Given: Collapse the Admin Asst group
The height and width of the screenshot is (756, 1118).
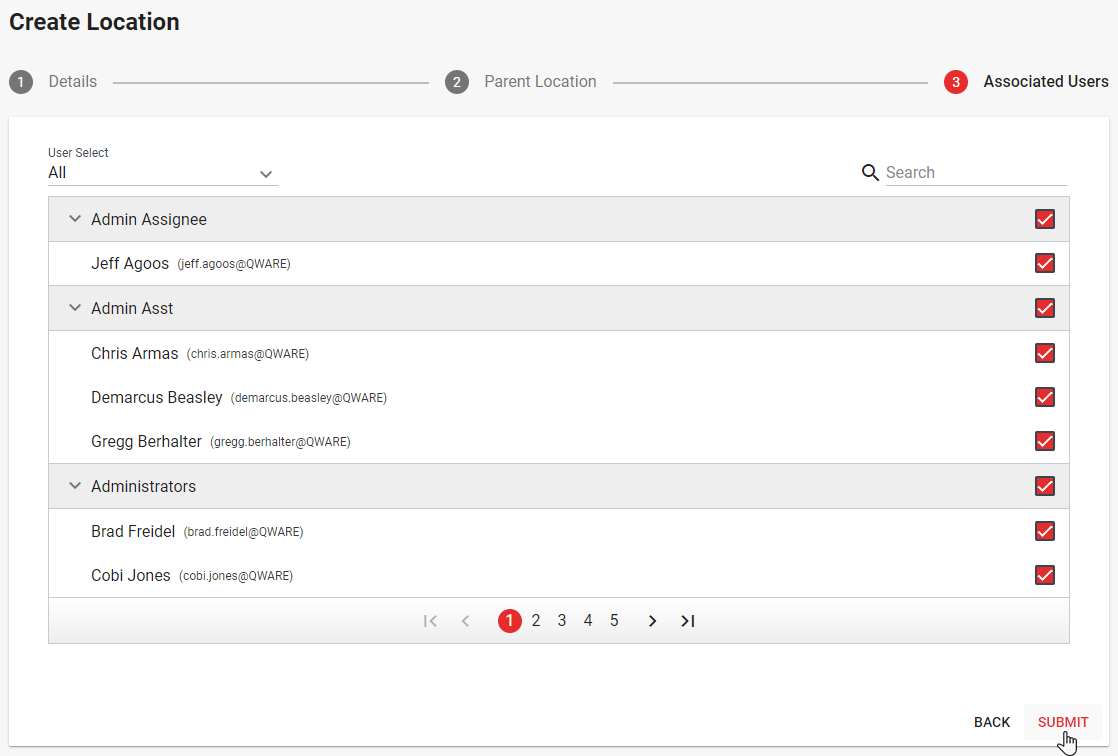Looking at the screenshot, I should click(x=75, y=308).
